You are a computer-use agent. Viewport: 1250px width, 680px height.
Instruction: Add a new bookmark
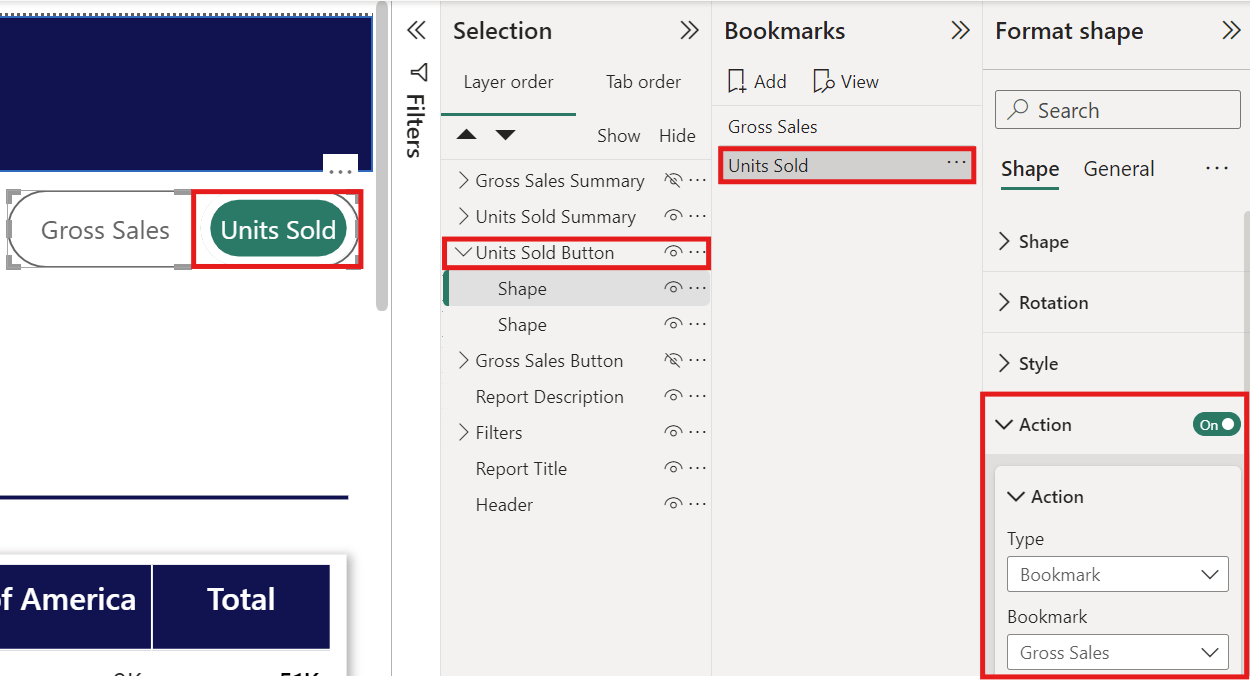click(x=757, y=82)
